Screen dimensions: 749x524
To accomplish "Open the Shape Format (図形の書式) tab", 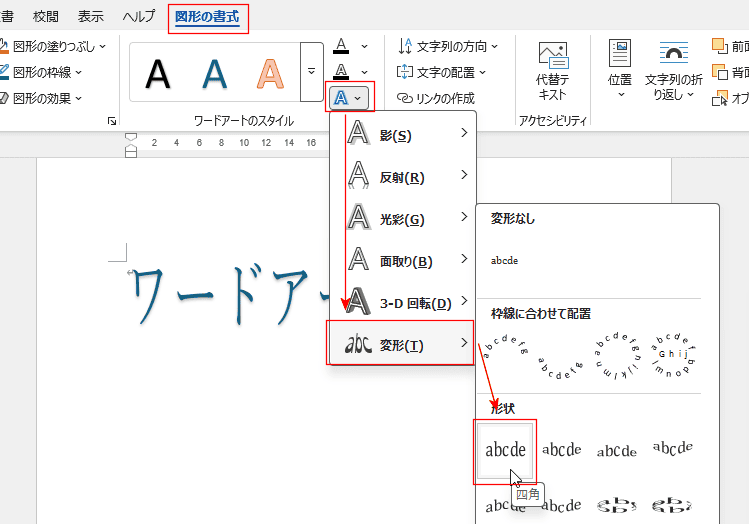I will (x=207, y=17).
